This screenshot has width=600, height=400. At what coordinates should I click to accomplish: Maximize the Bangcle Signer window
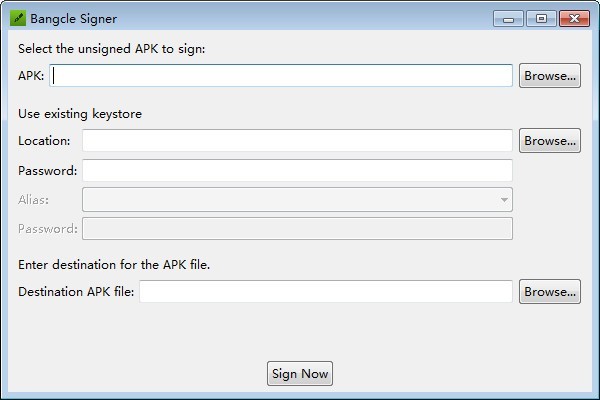click(x=541, y=18)
